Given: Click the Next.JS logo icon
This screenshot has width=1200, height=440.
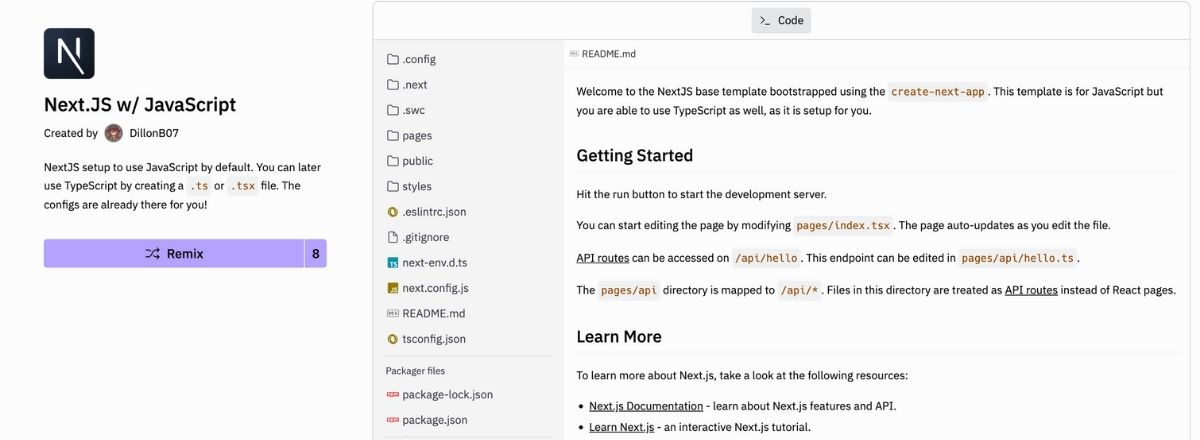Looking at the screenshot, I should click(x=69, y=54).
